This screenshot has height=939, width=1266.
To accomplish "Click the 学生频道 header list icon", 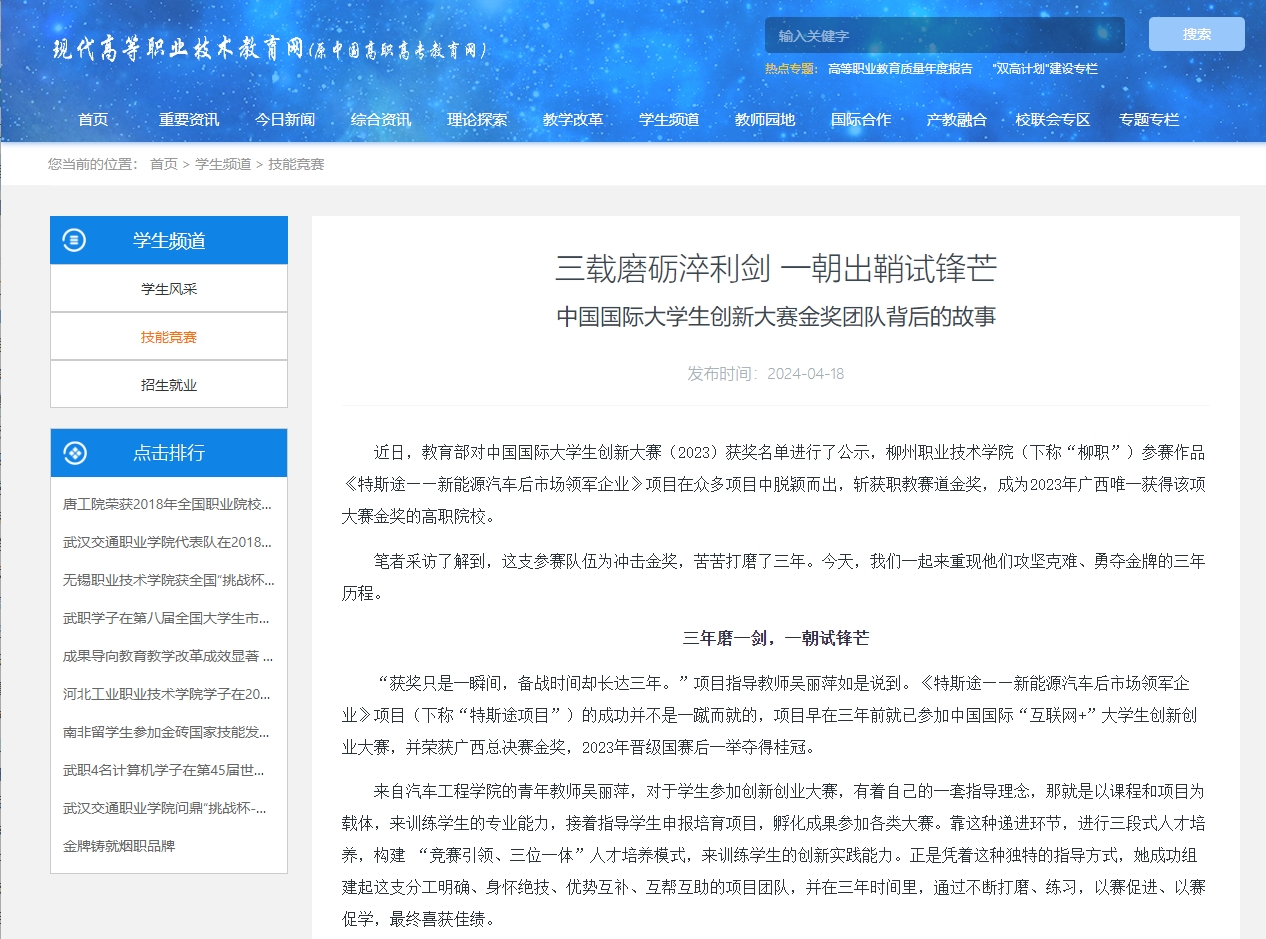I will pyautogui.click(x=75, y=240).
